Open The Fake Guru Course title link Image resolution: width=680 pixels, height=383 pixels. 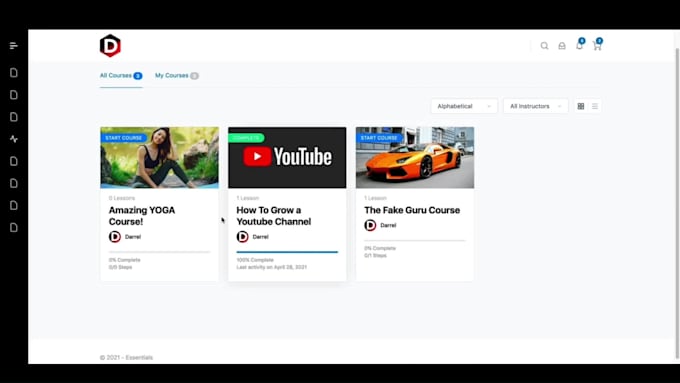[412, 210]
